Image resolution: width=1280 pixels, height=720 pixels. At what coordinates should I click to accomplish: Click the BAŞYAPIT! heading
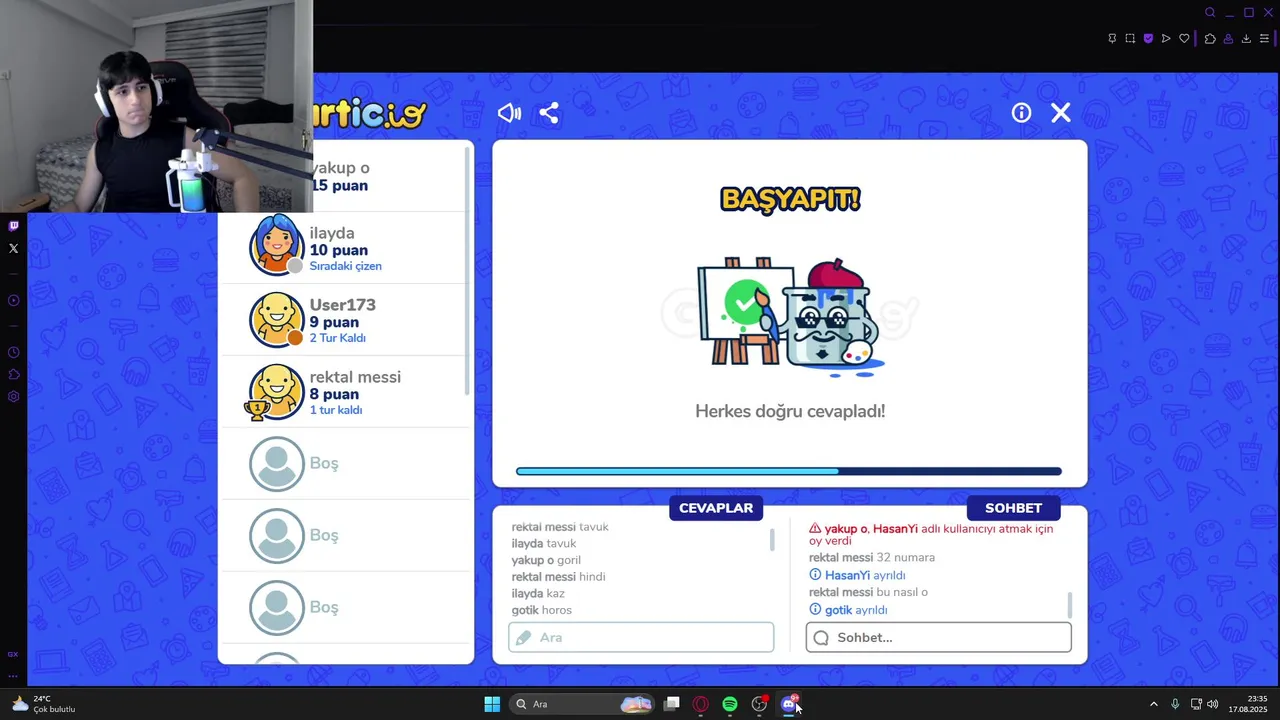click(790, 199)
